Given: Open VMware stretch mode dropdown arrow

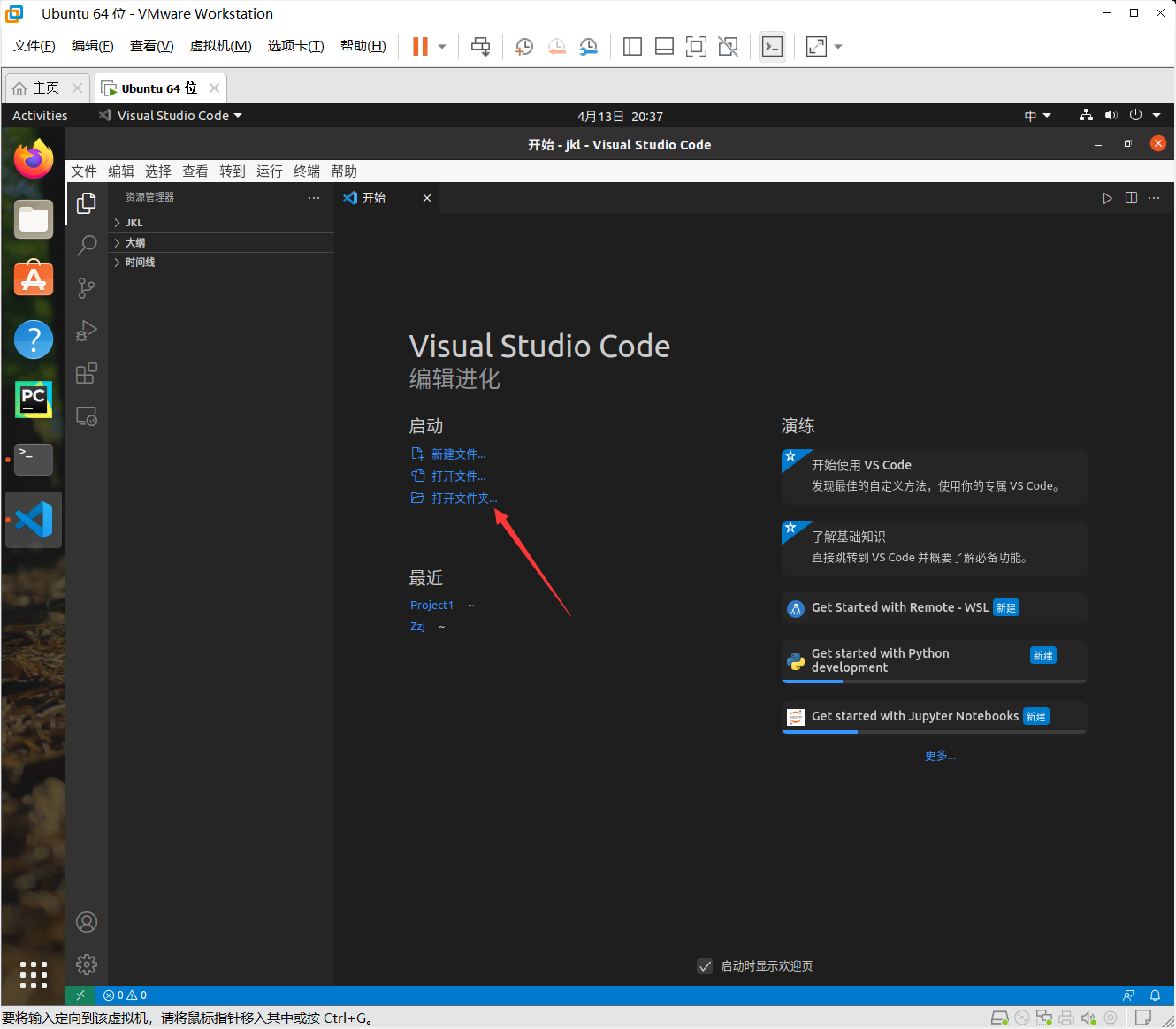Looking at the screenshot, I should point(838,46).
